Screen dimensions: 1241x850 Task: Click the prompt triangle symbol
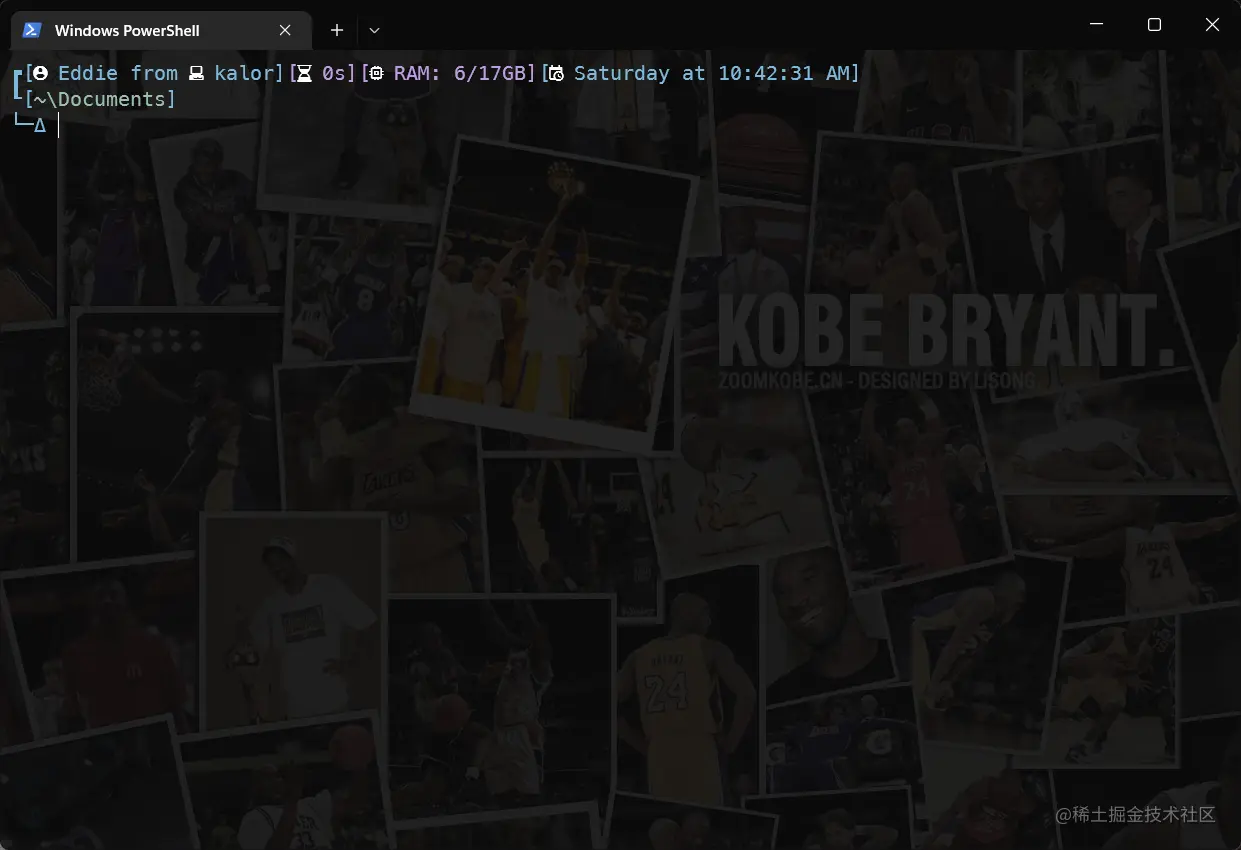pyautogui.click(x=40, y=125)
